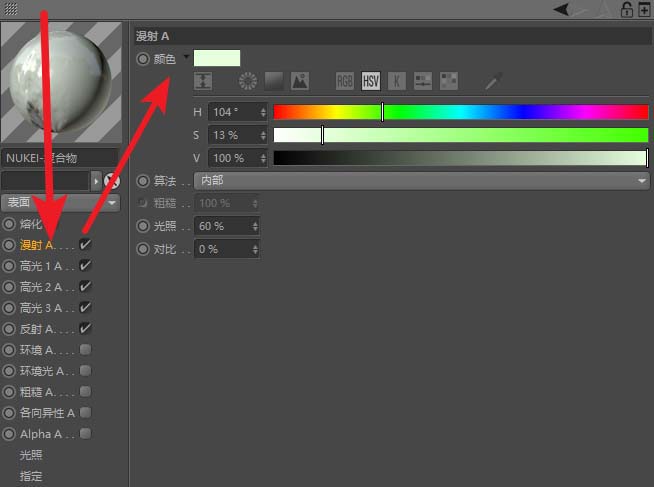Open the 算法 内部 dropdown
Viewport: 654px width, 487px height.
tap(422, 181)
